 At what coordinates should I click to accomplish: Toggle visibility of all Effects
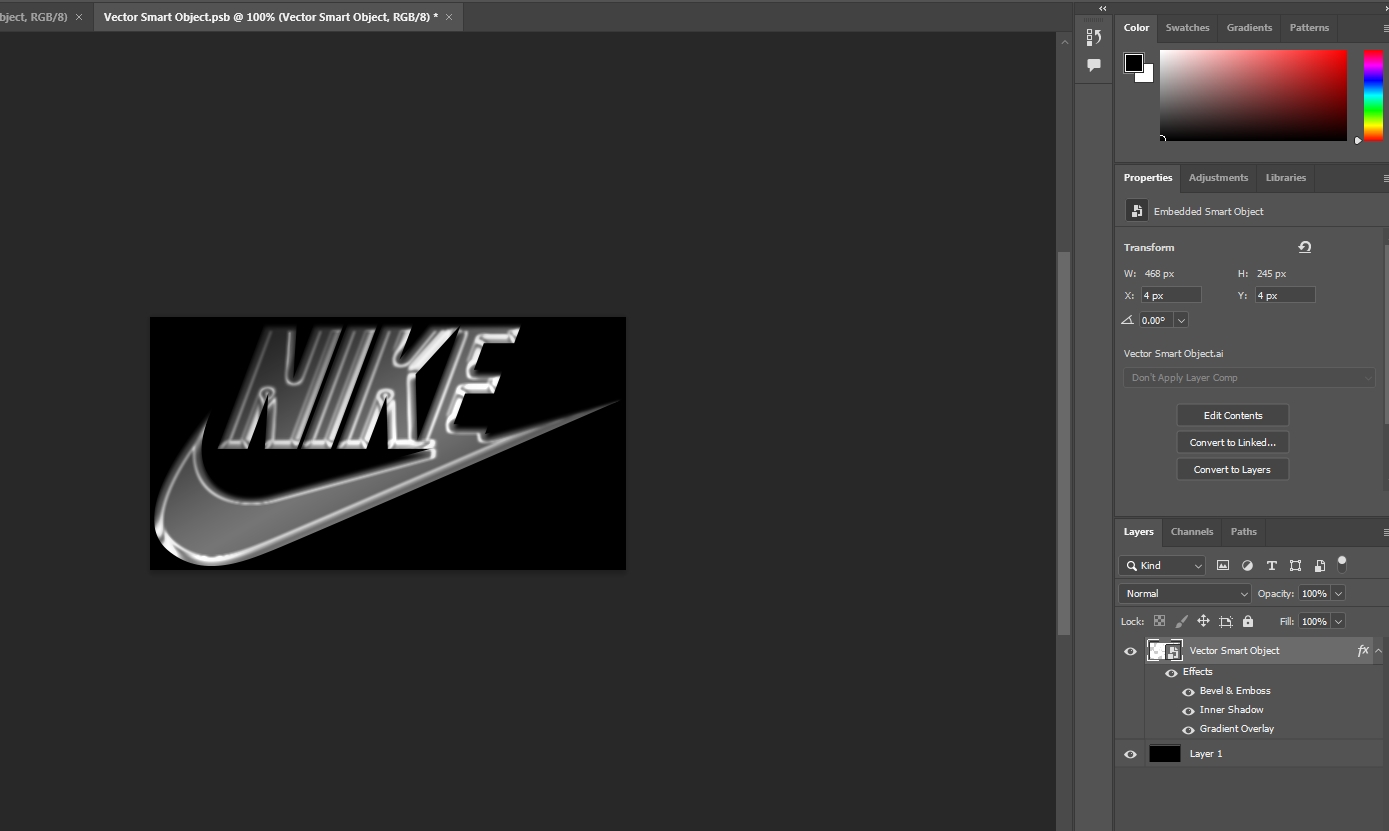pos(1171,673)
